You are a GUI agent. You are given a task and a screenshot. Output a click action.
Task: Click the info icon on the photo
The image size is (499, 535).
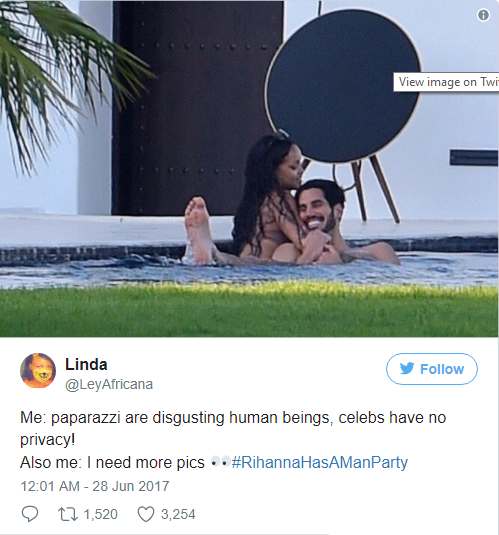[483, 15]
